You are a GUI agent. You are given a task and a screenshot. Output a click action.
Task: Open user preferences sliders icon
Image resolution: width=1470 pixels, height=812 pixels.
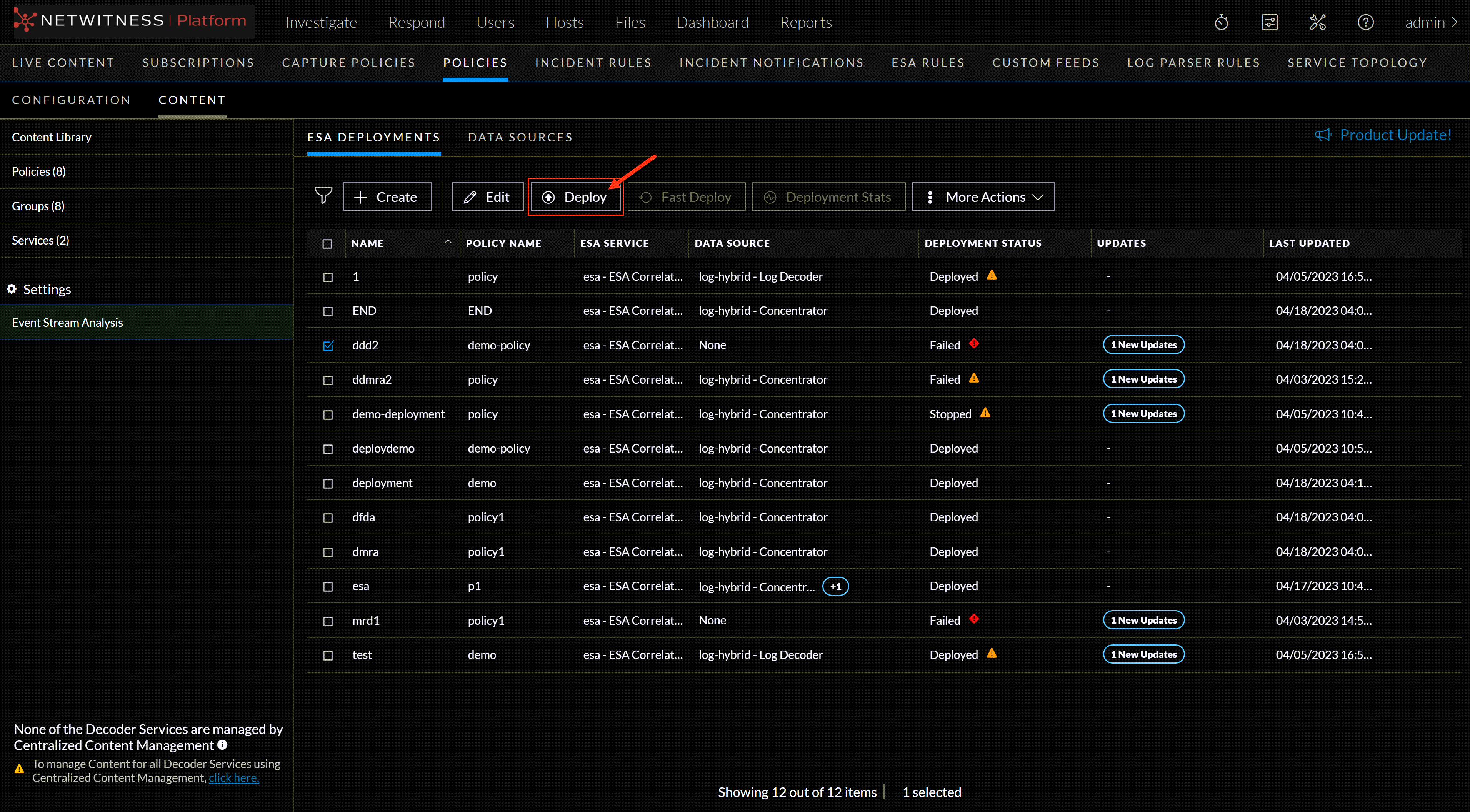[x=1269, y=22]
